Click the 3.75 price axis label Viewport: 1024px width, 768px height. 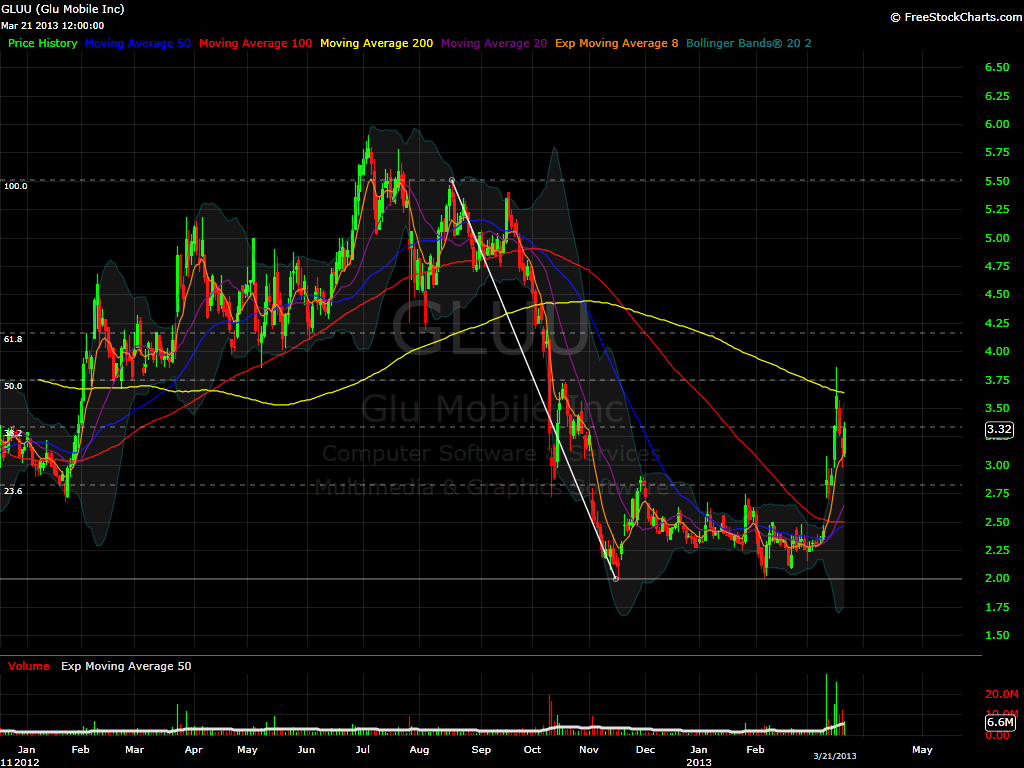(997, 380)
